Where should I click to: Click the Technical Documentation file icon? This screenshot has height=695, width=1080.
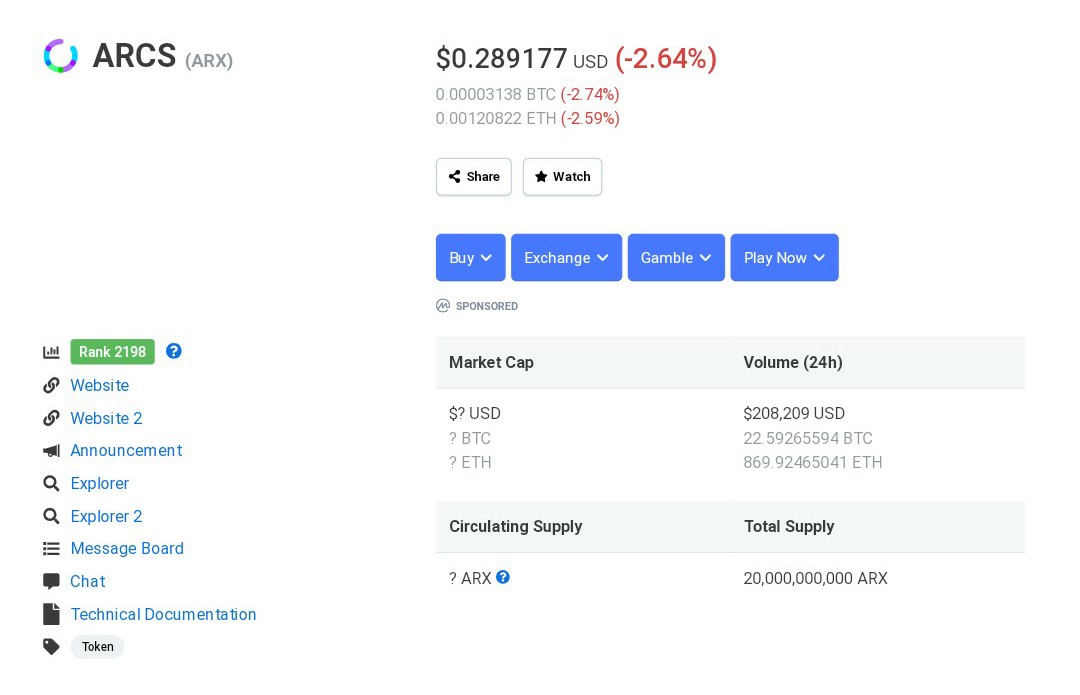pyautogui.click(x=51, y=614)
